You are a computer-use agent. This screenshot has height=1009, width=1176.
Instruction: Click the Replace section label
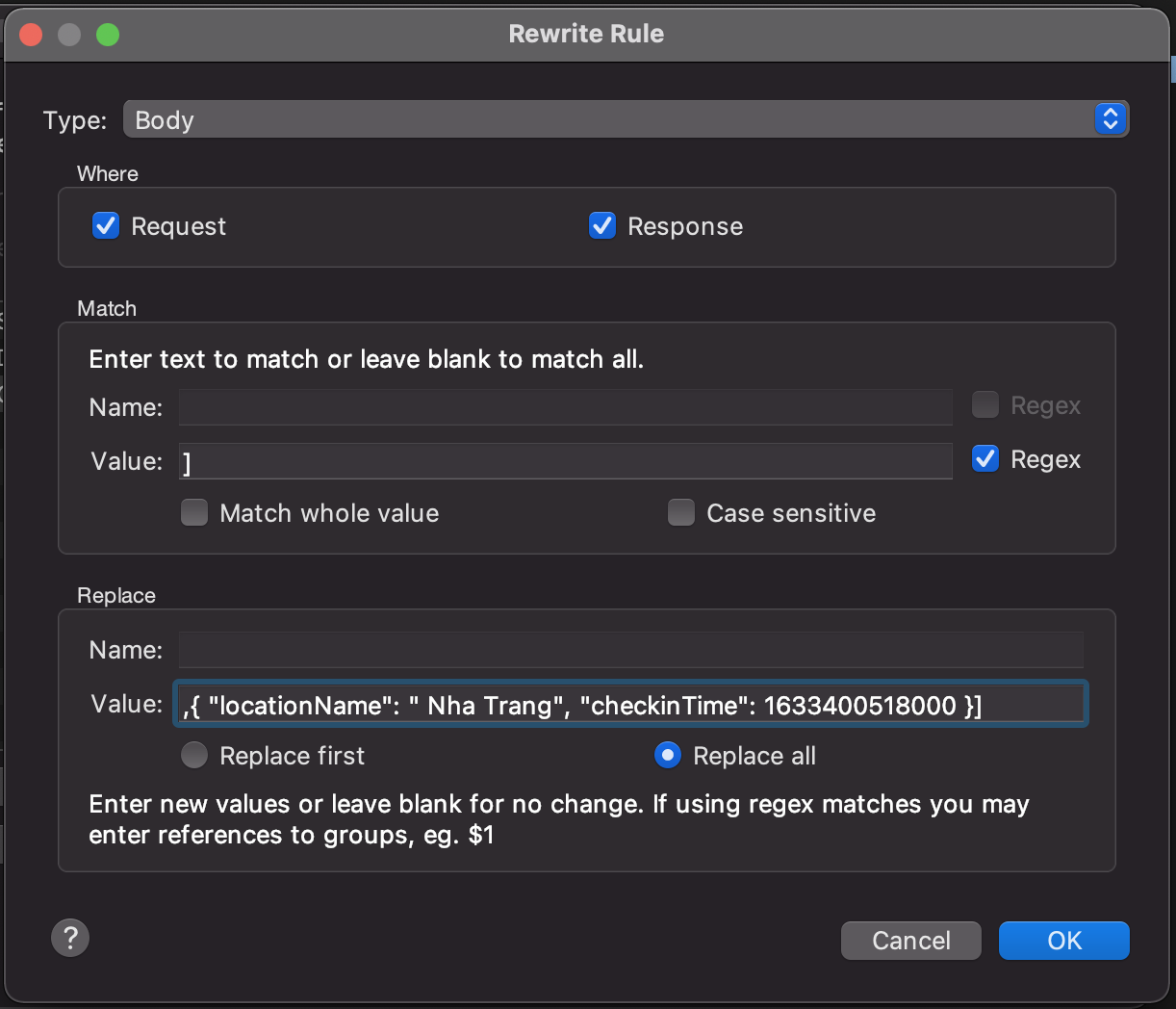[x=116, y=595]
